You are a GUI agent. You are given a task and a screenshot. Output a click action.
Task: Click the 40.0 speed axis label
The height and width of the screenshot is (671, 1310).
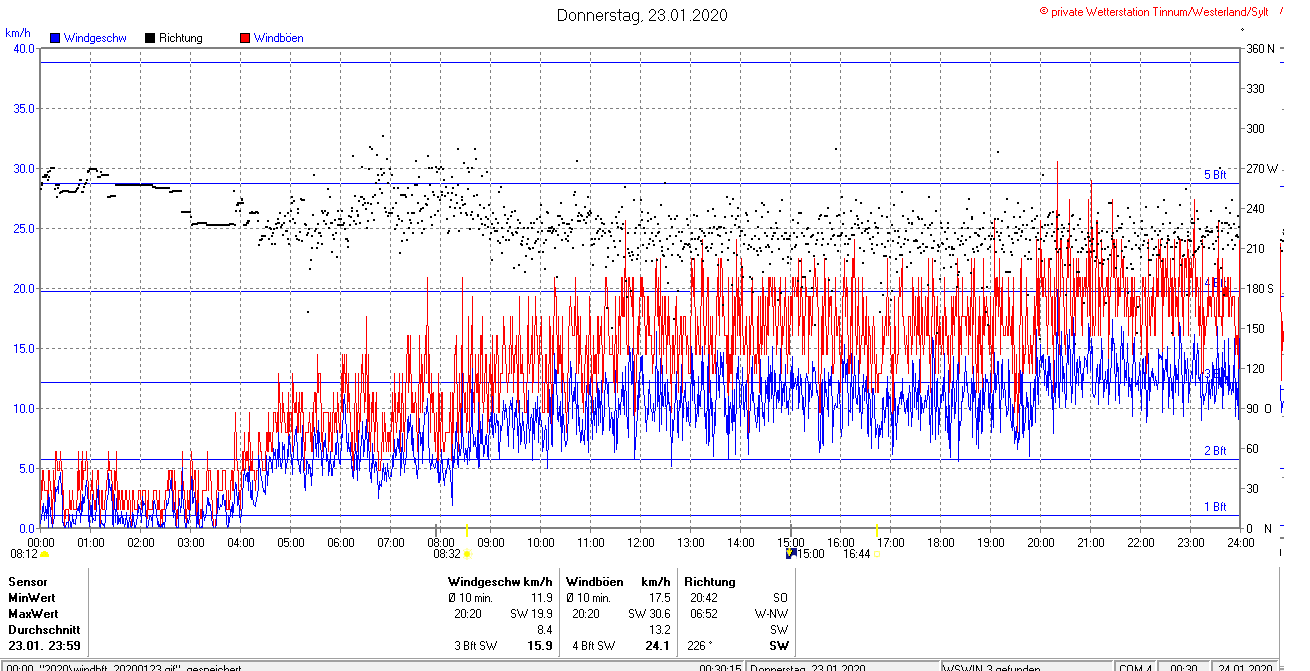coord(23,48)
